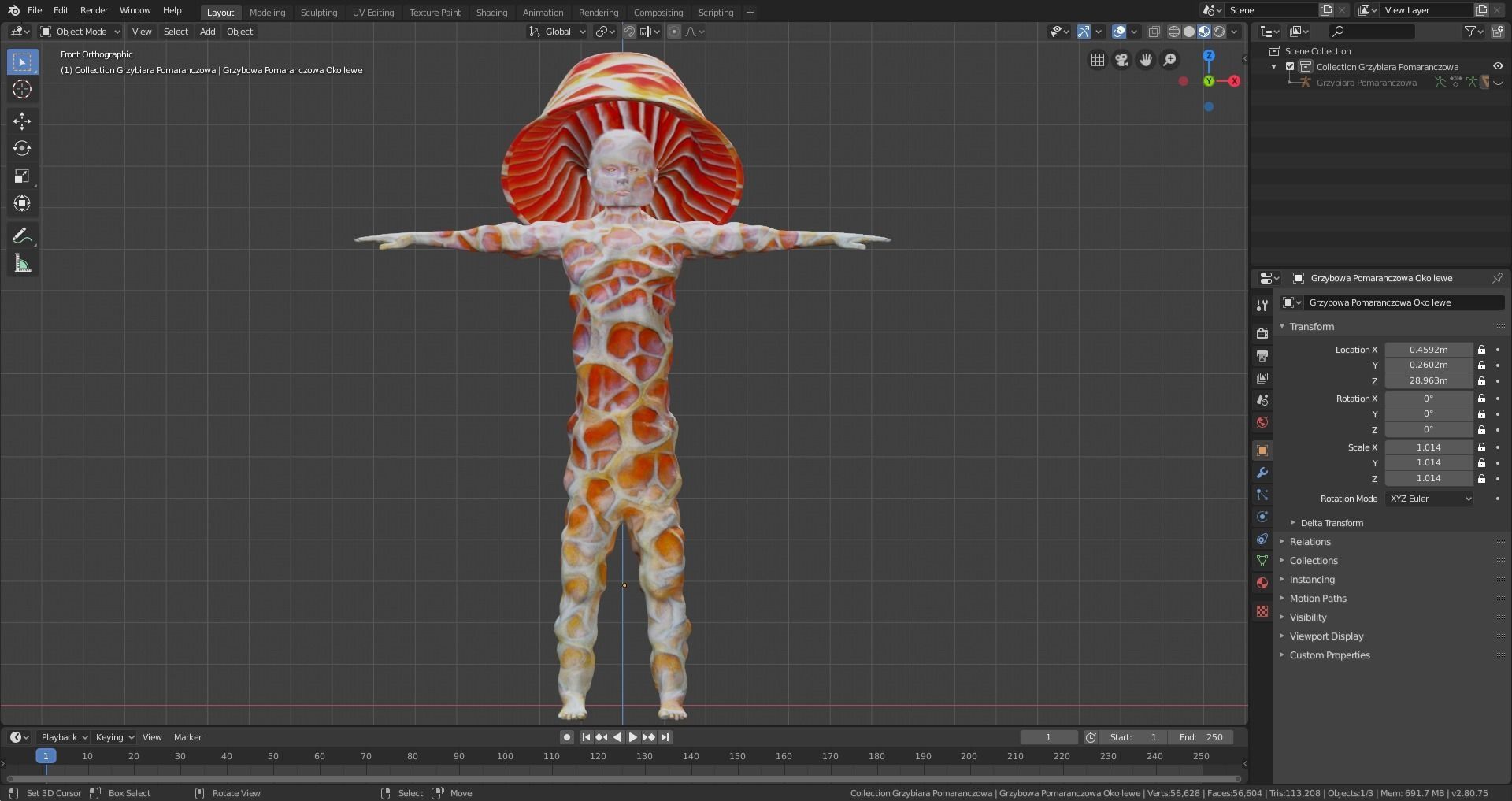
Task: Toggle snapping magnet button
Action: [x=629, y=32]
